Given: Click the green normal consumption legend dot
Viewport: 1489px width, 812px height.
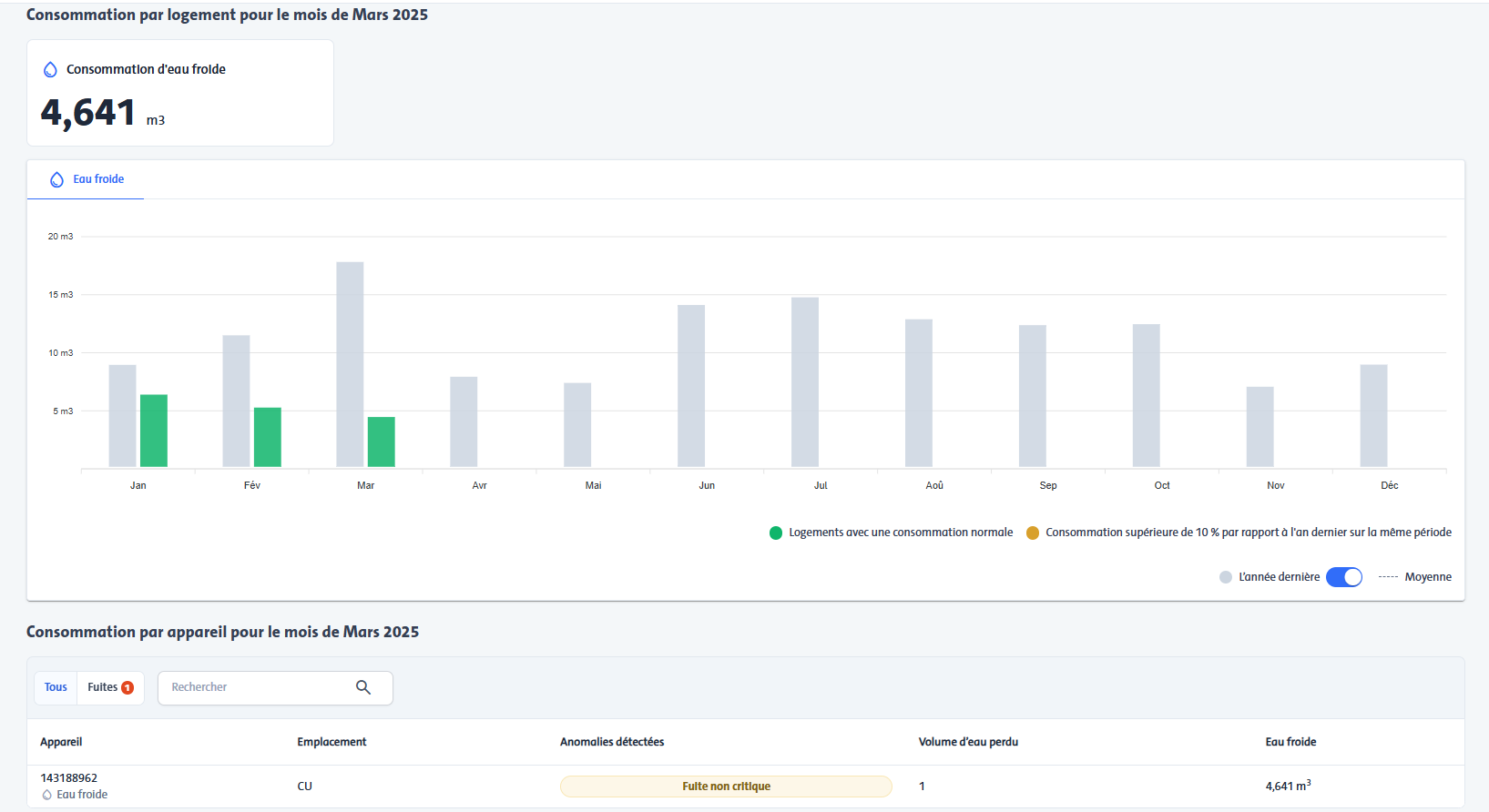Looking at the screenshot, I should 776,533.
